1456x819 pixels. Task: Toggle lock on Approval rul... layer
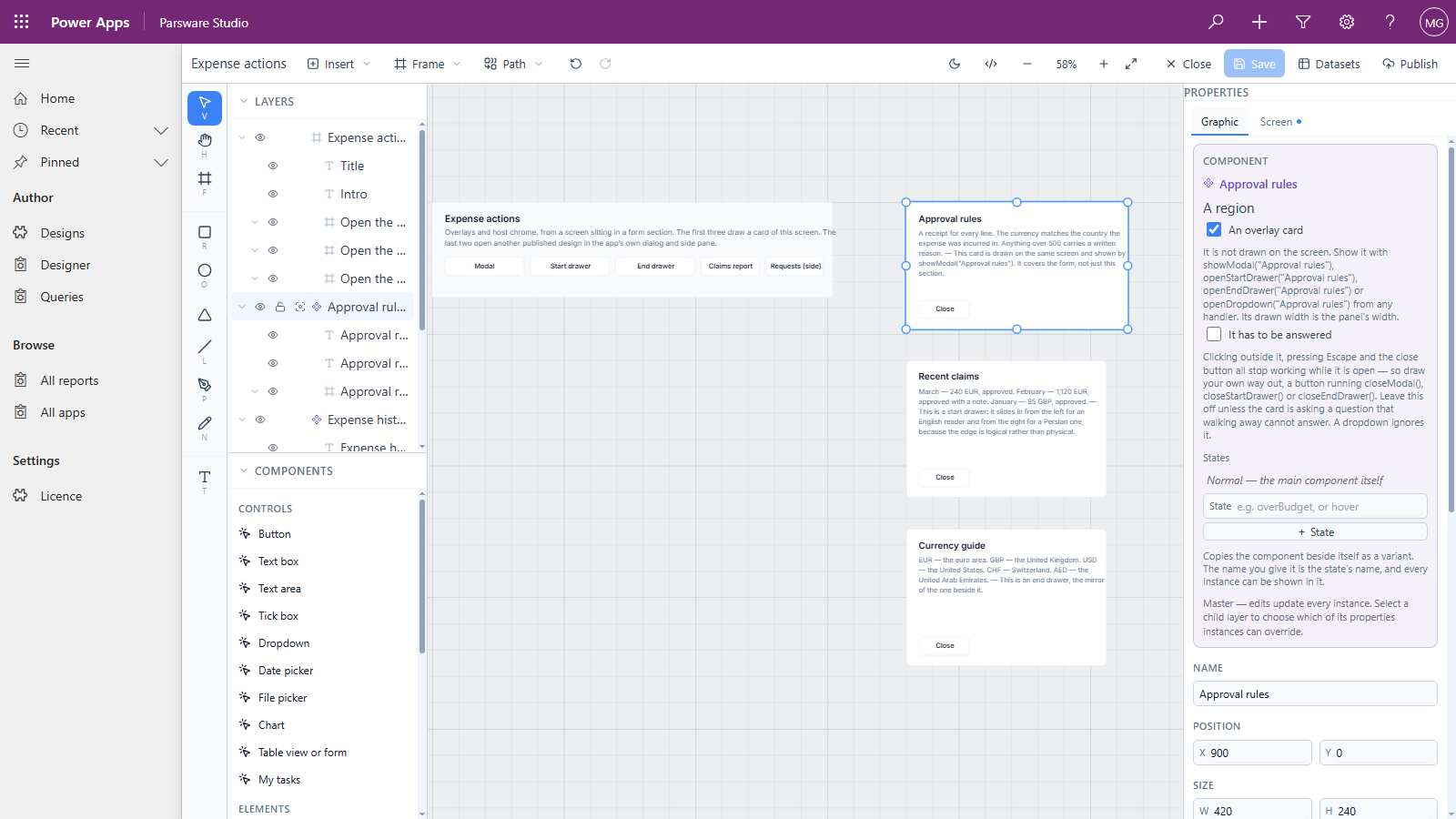coord(280,307)
